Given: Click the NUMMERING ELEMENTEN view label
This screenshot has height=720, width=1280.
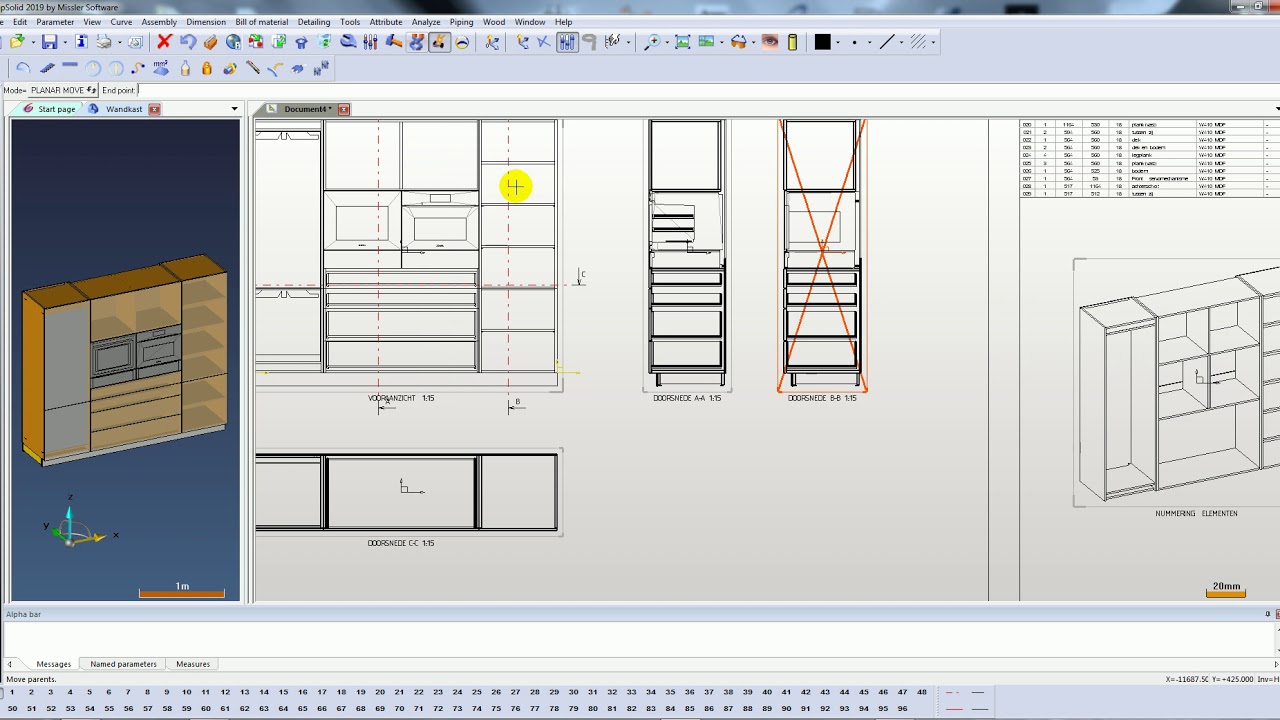Looking at the screenshot, I should tap(1196, 513).
